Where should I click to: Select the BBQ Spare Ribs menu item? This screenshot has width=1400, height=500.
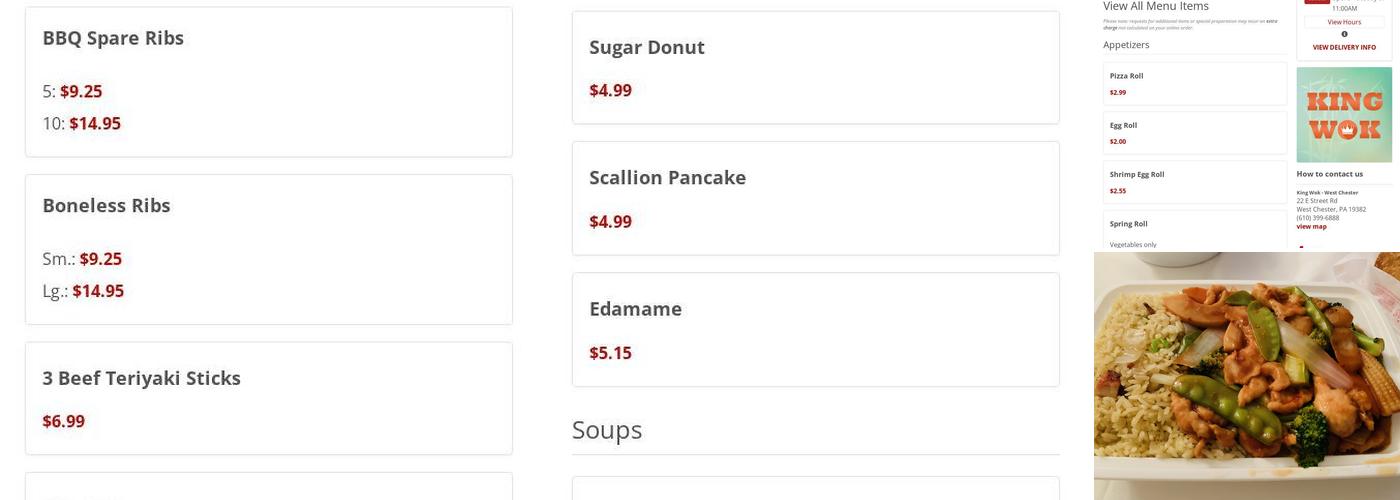pyautogui.click(x=268, y=82)
